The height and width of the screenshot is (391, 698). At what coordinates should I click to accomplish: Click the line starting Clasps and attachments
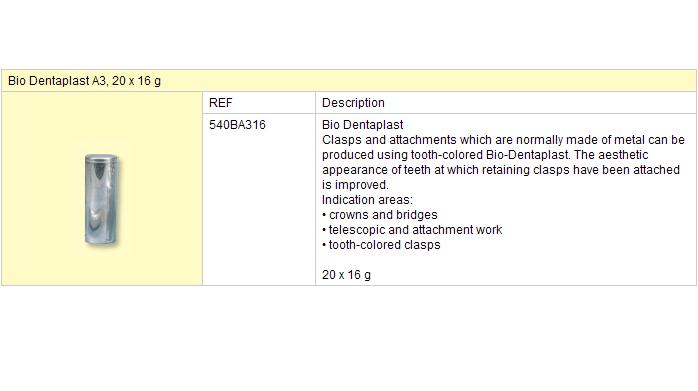click(x=503, y=140)
